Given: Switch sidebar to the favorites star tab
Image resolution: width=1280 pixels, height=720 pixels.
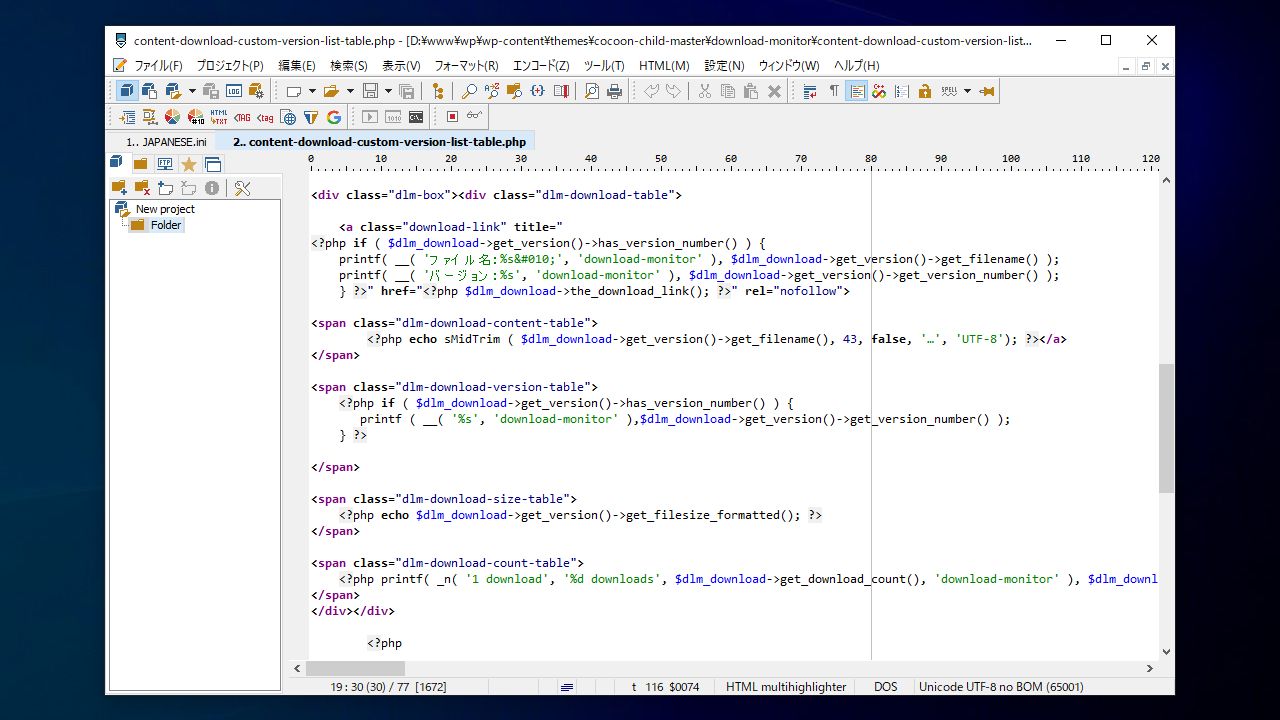Looking at the screenshot, I should click(188, 164).
